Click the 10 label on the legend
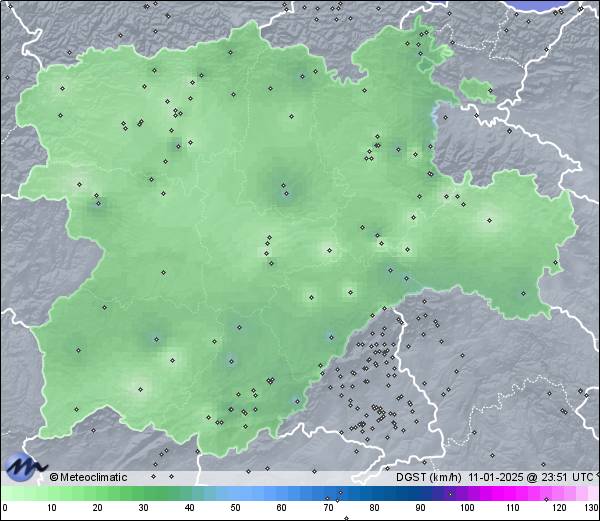This screenshot has height=521, width=600. click(x=52, y=508)
